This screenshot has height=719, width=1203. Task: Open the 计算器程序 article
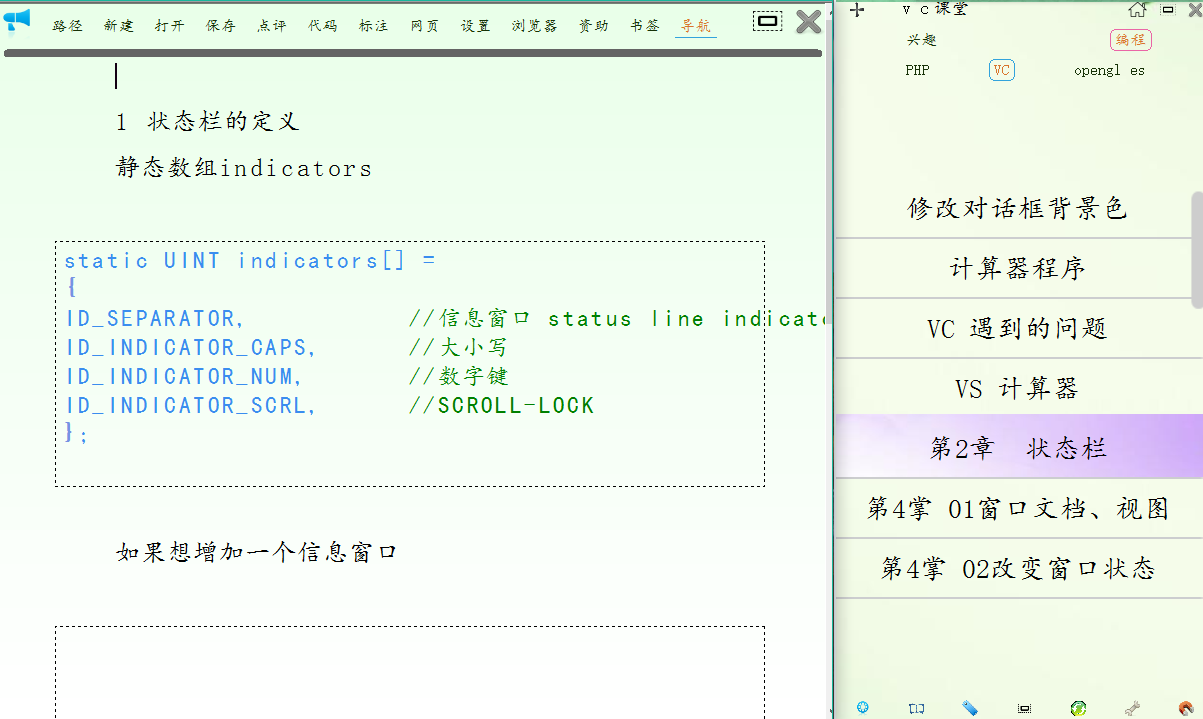1017,268
